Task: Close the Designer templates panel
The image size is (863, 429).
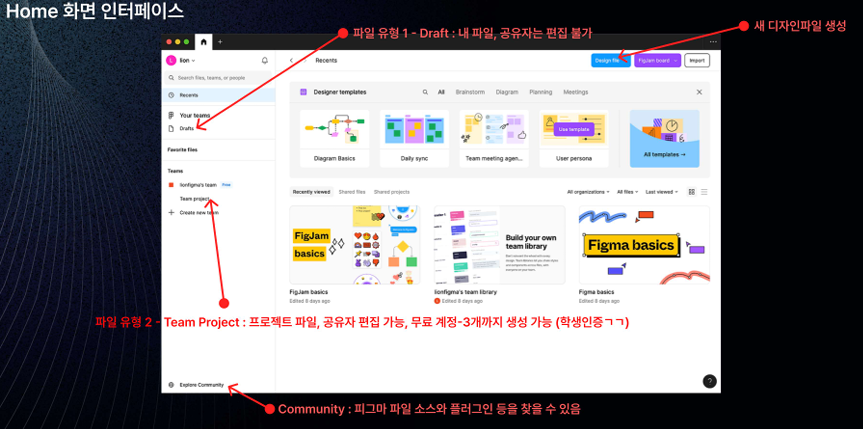Action: 699,92
